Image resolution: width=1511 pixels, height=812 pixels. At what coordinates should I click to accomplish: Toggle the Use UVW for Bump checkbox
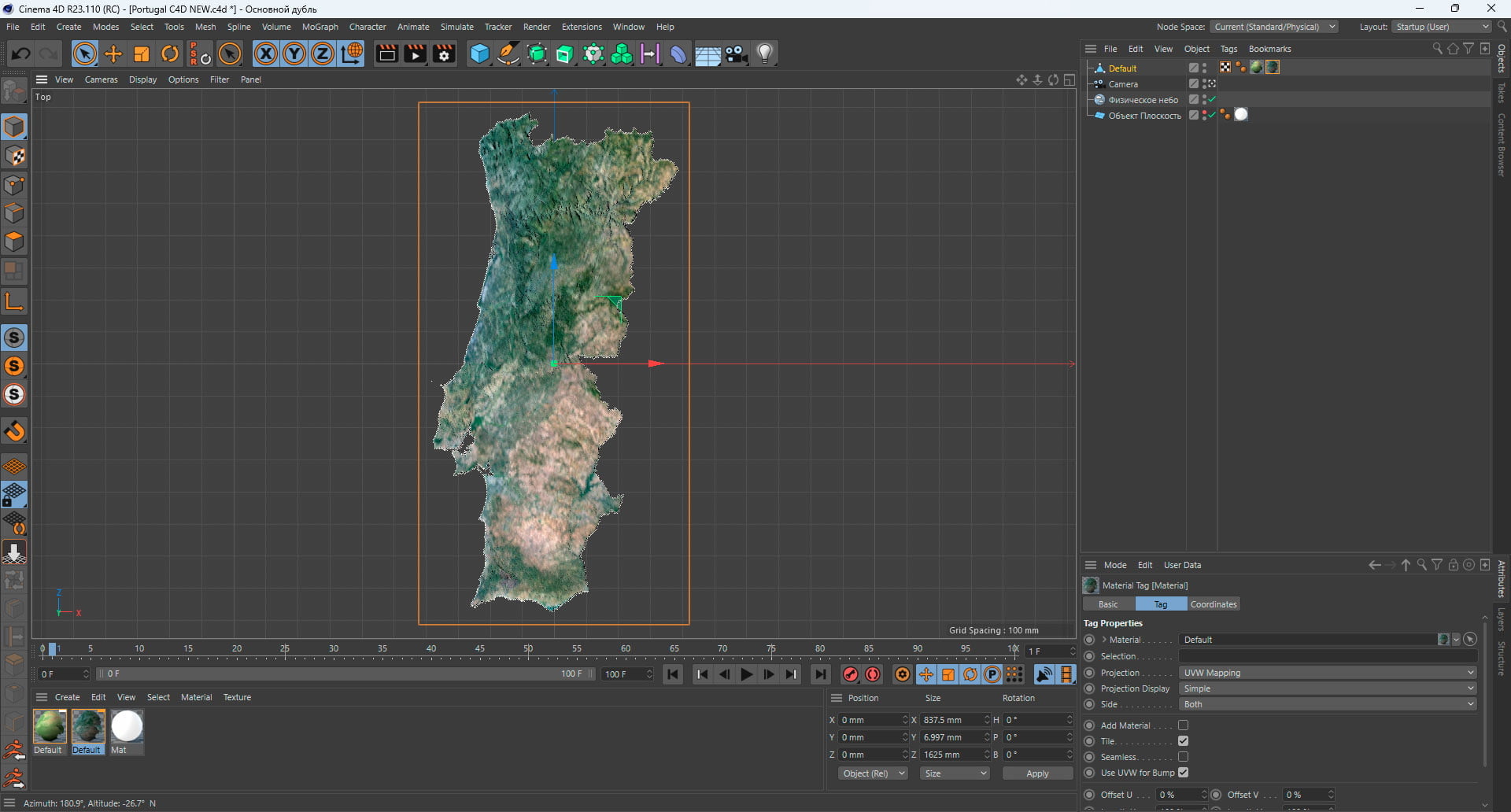coord(1183,773)
